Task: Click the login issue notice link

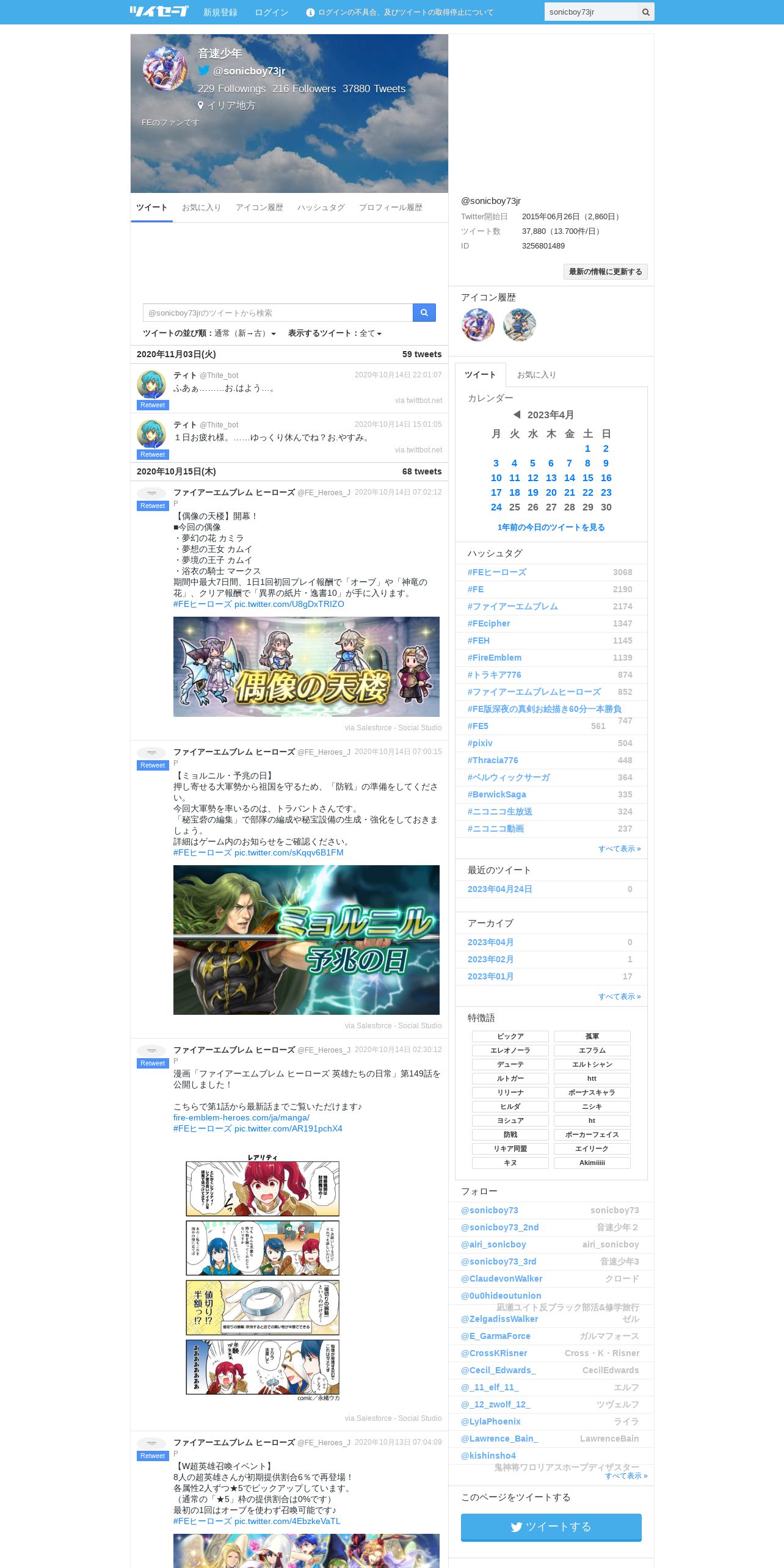Action: click(x=405, y=12)
